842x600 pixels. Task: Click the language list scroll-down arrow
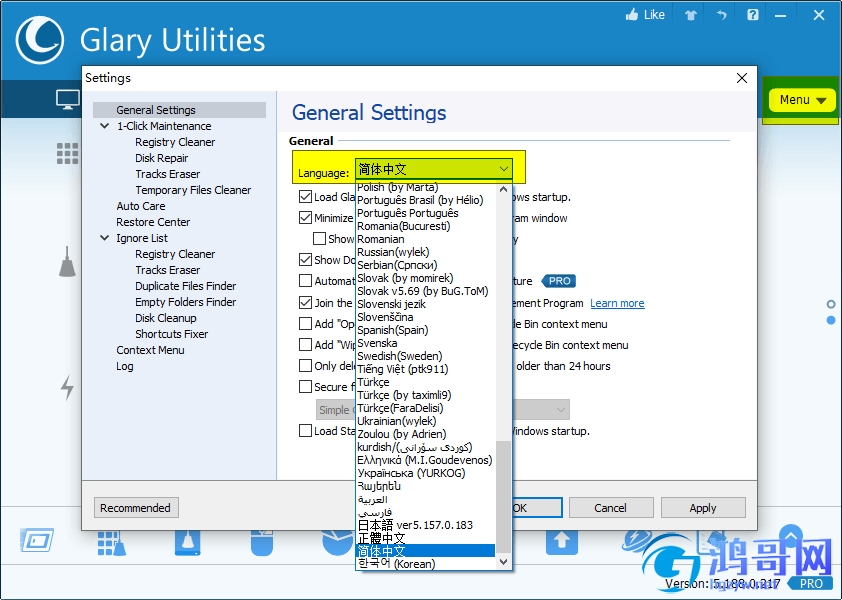tap(503, 562)
